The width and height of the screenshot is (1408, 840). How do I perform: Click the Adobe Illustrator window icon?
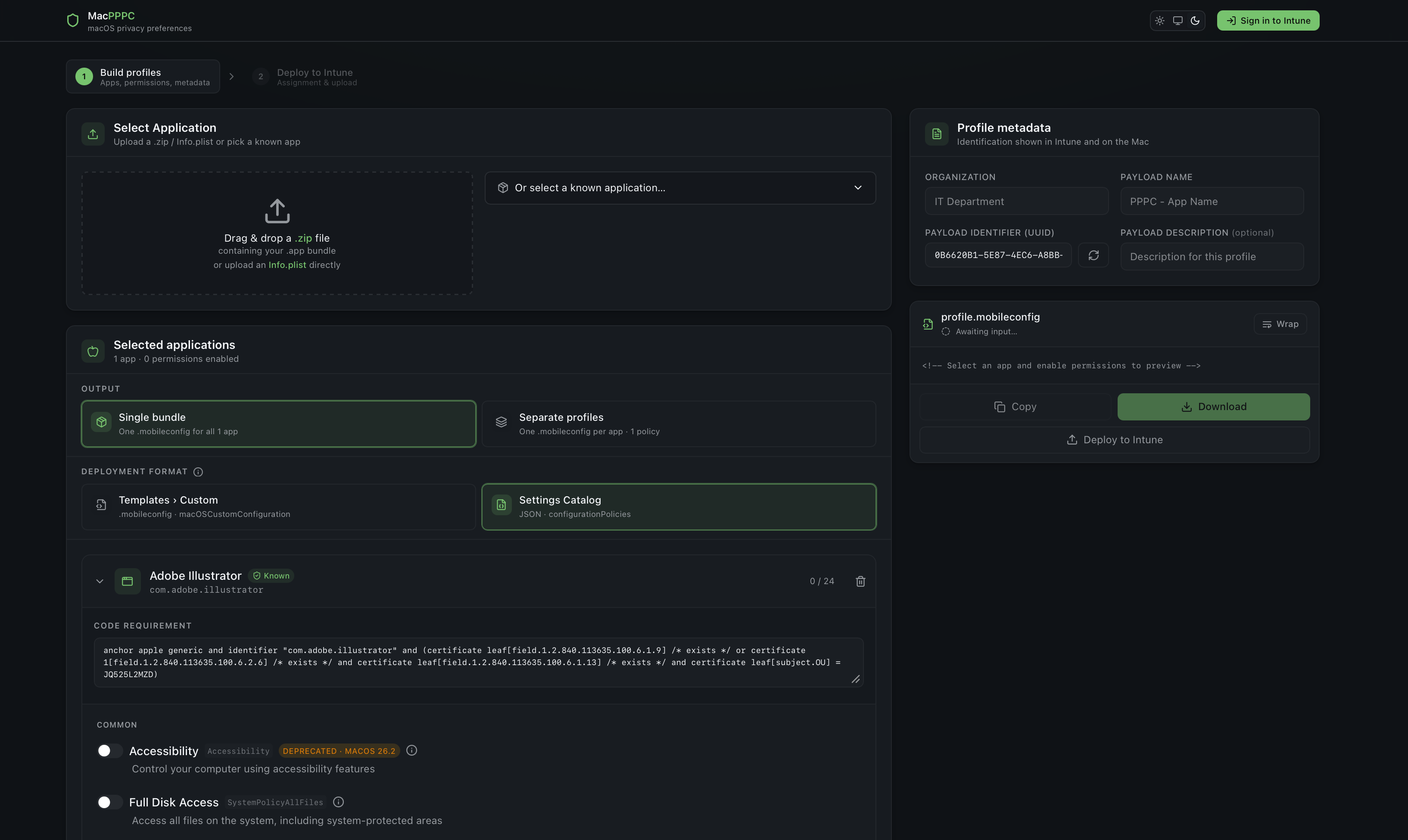pos(128,581)
